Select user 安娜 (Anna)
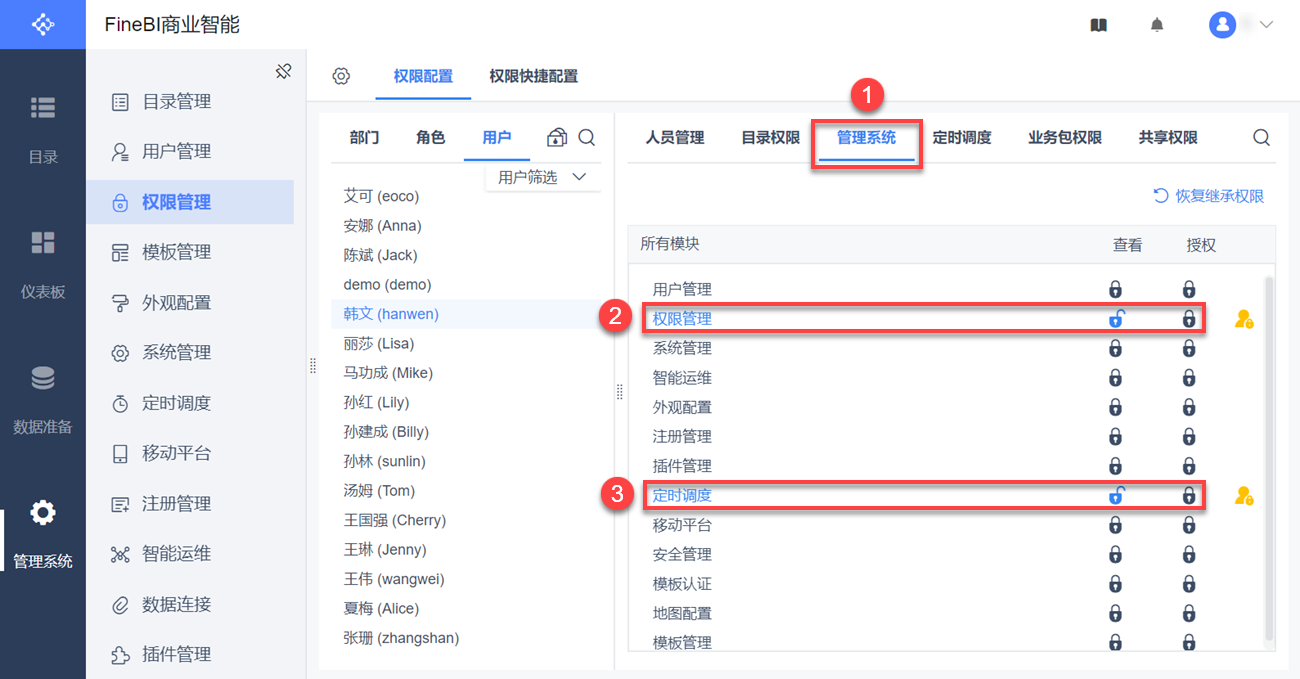 467,226
